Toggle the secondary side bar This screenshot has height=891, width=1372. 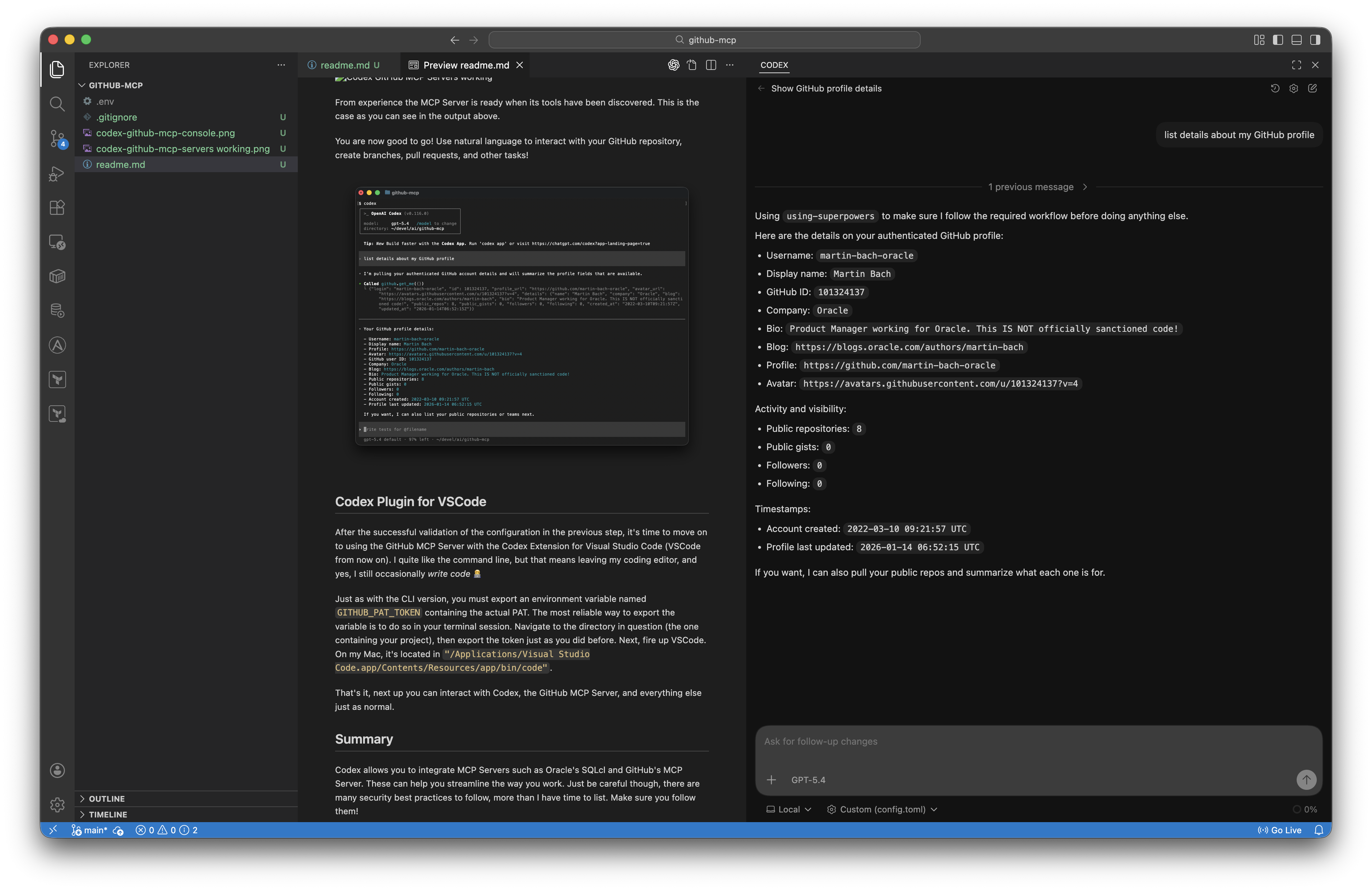tap(1315, 40)
